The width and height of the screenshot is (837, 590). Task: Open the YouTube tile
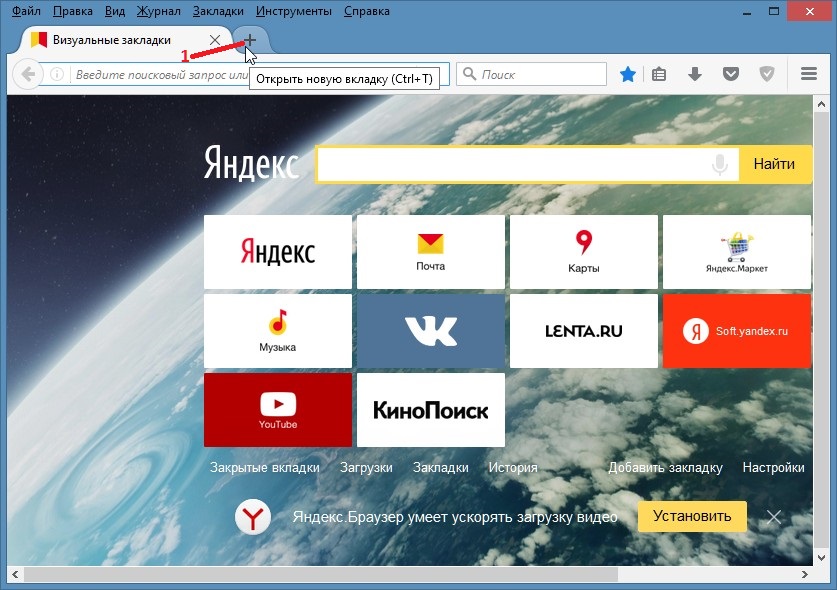[x=278, y=410]
